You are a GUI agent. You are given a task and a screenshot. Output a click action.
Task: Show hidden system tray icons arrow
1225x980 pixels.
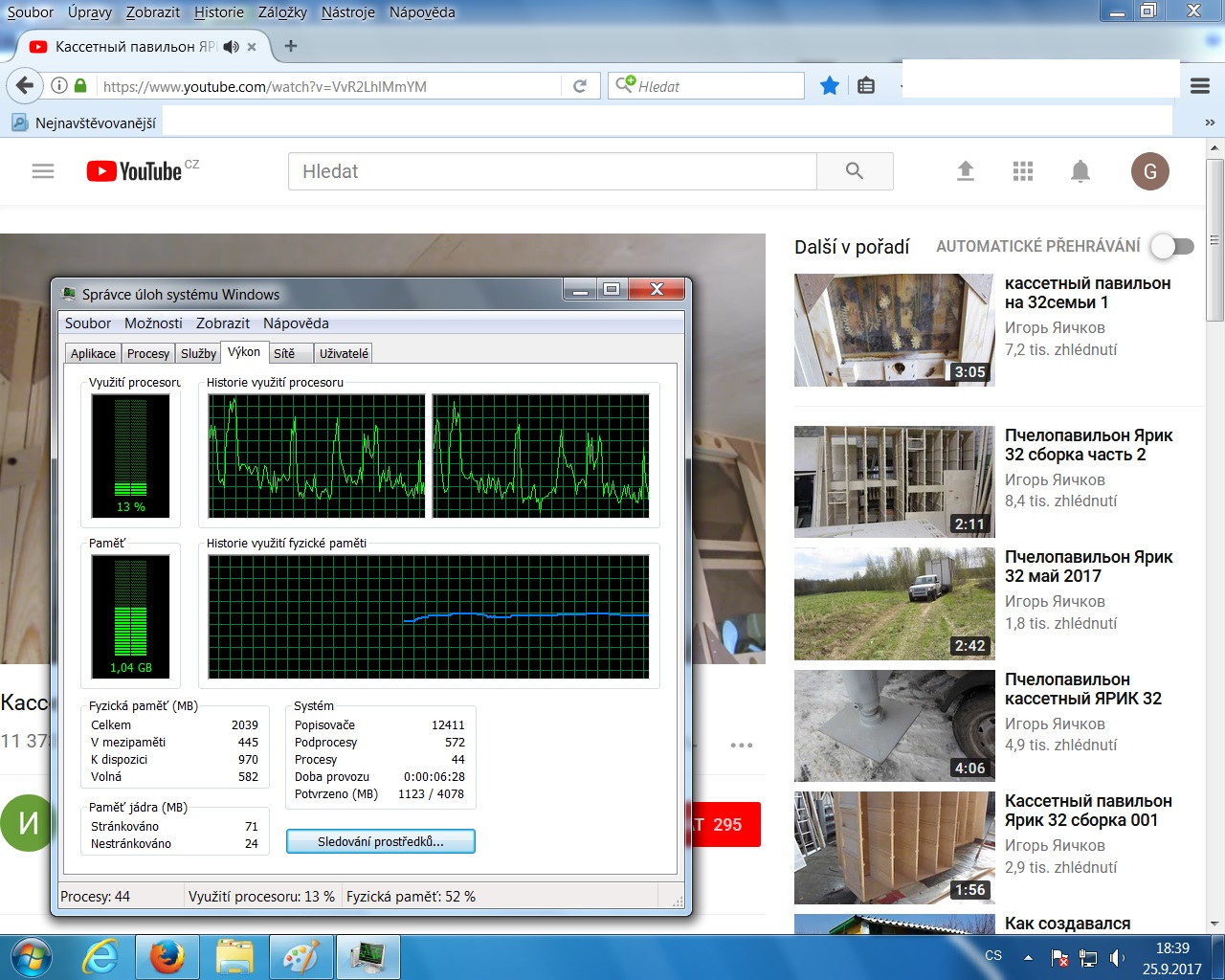coord(1028,957)
